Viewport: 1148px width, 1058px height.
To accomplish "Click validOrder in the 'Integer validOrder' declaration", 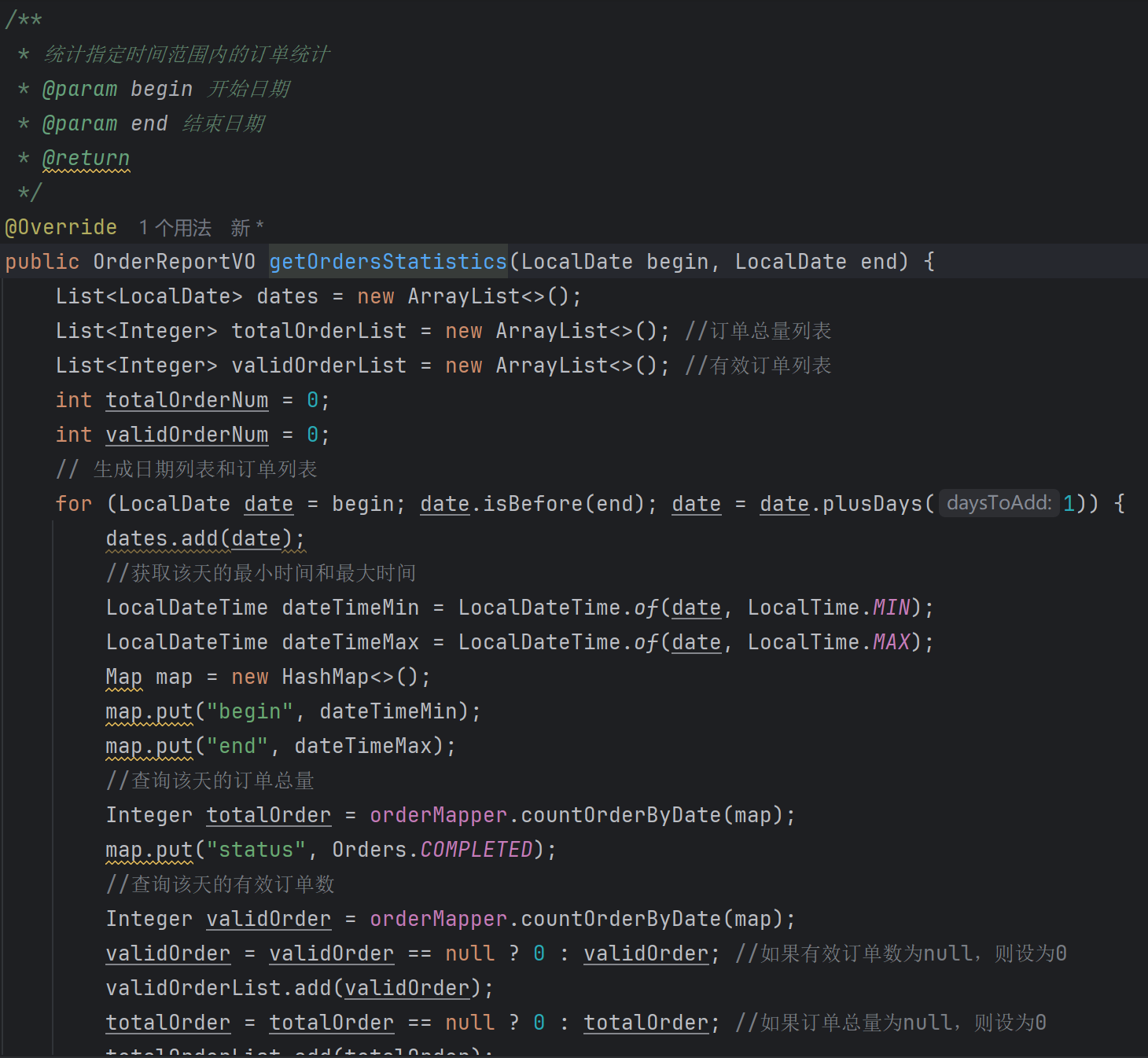I will coord(269,919).
